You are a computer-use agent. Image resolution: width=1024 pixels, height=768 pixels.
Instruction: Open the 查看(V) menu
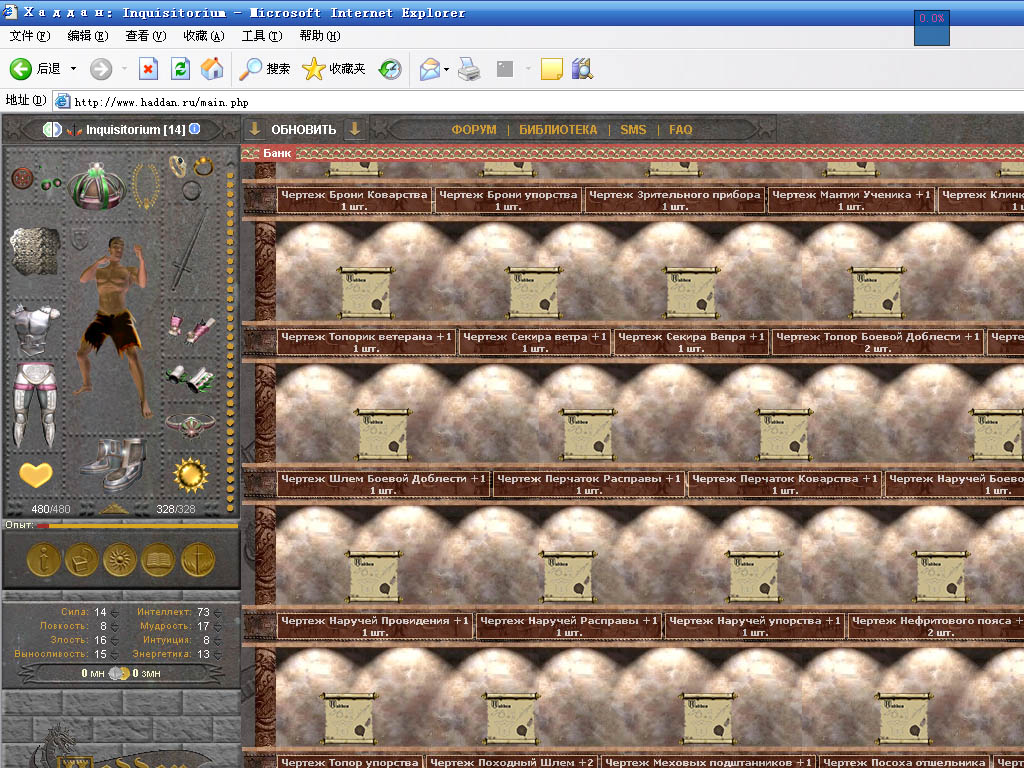click(146, 36)
